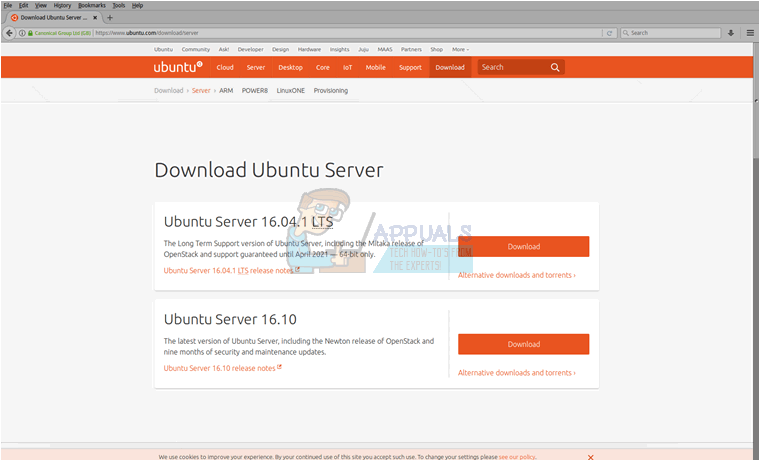Click the Juju link in top bar
Viewport: 759px width, 460px height.
(x=364, y=49)
